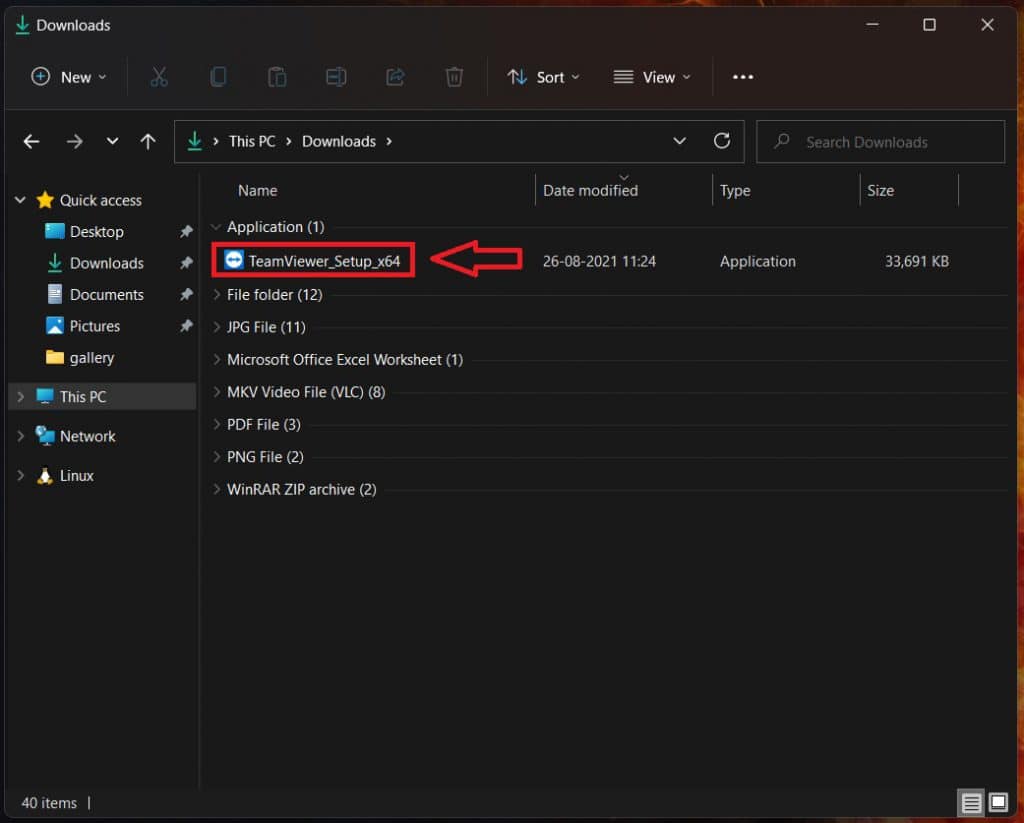
Task: Click the address bar download-arrow icon
Action: [195, 141]
